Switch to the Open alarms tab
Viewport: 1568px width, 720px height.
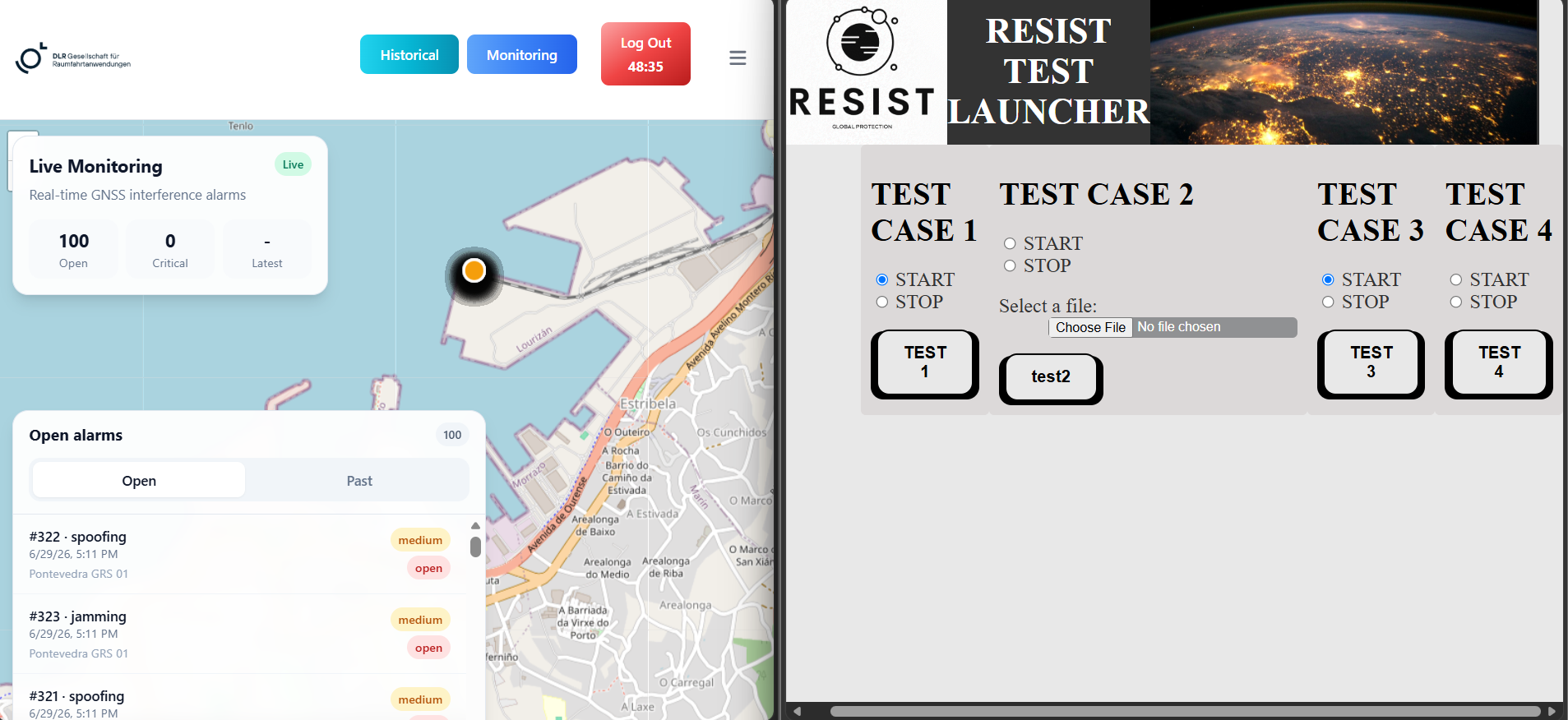139,481
